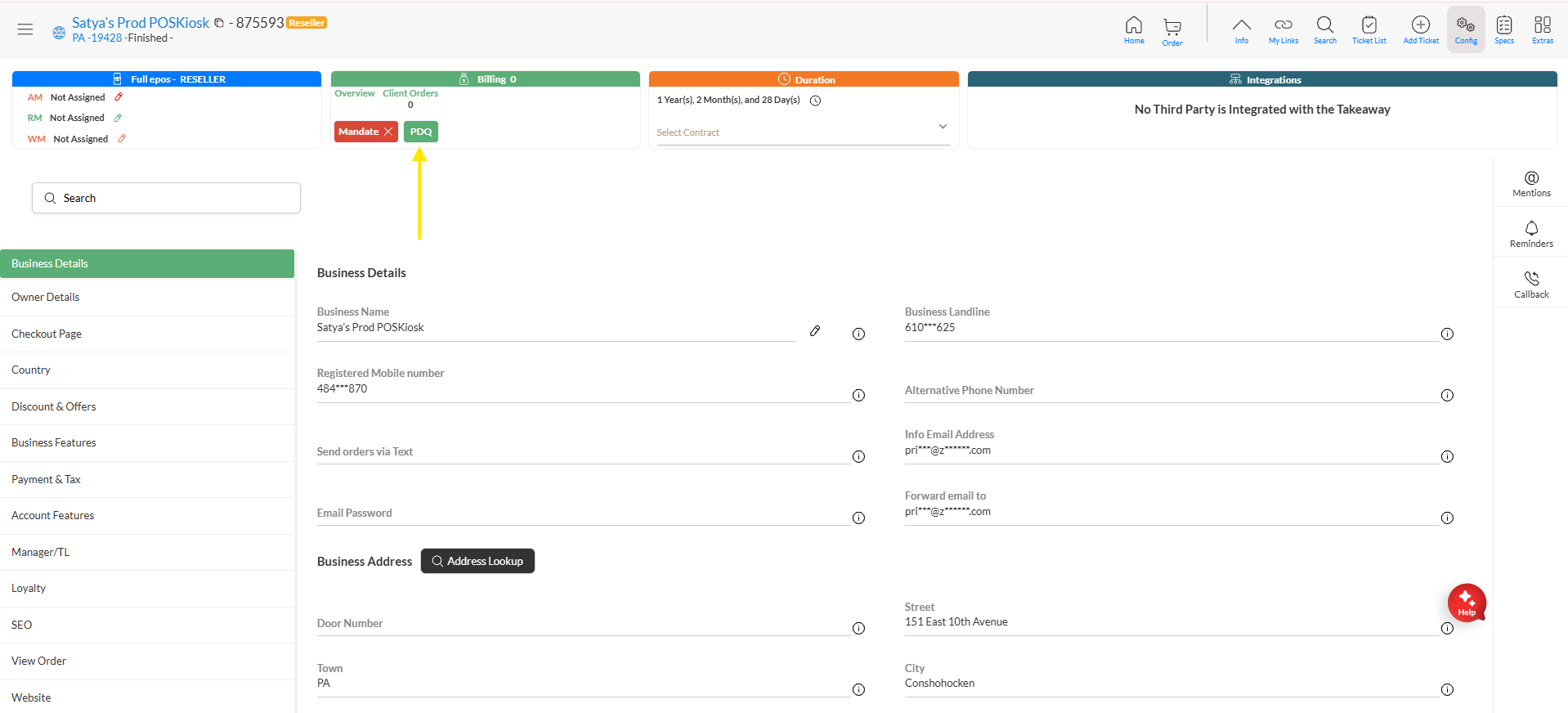Open the Extras menu
Screen dimensions: 1568x713
(x=1542, y=29)
